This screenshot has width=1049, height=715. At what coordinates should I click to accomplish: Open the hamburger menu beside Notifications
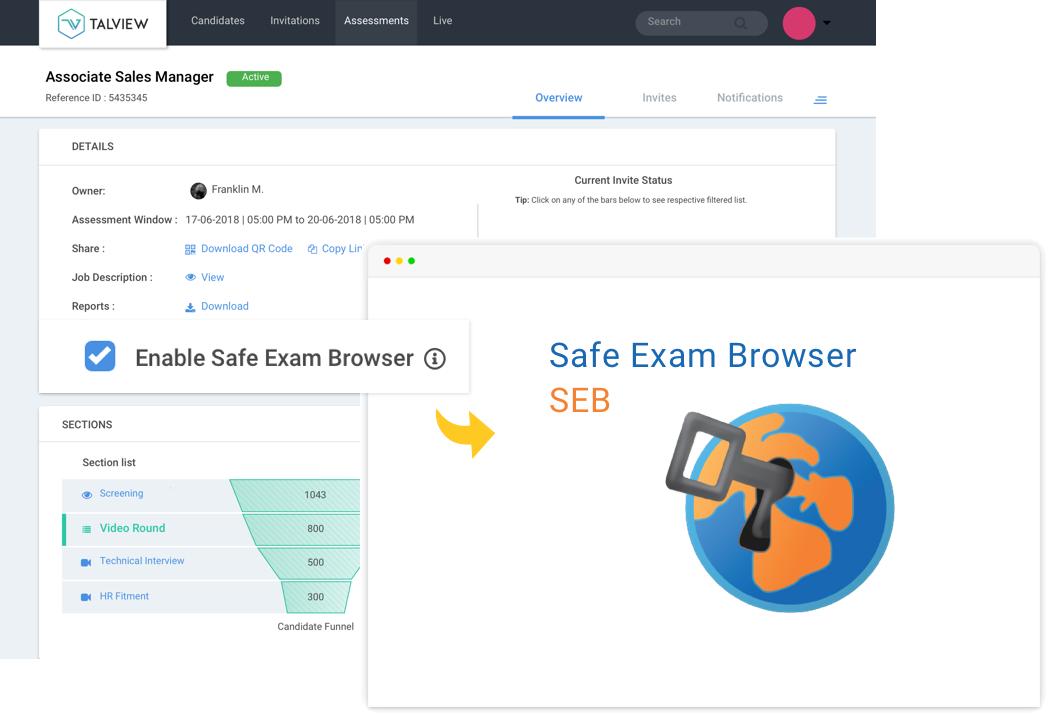pyautogui.click(x=820, y=100)
